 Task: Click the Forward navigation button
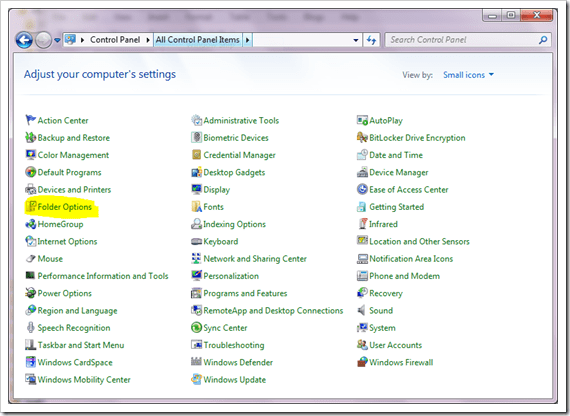pyautogui.click(x=43, y=40)
